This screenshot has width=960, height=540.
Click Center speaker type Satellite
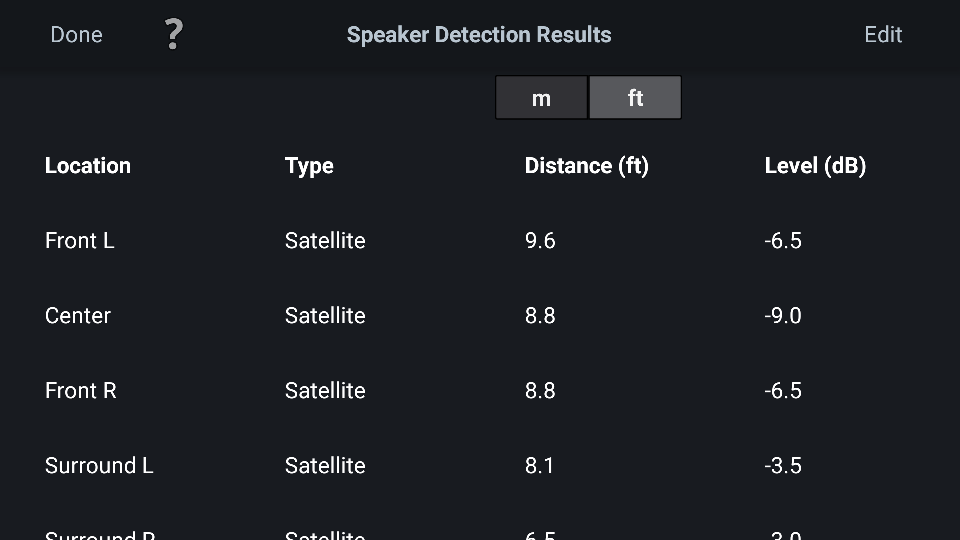[325, 316]
